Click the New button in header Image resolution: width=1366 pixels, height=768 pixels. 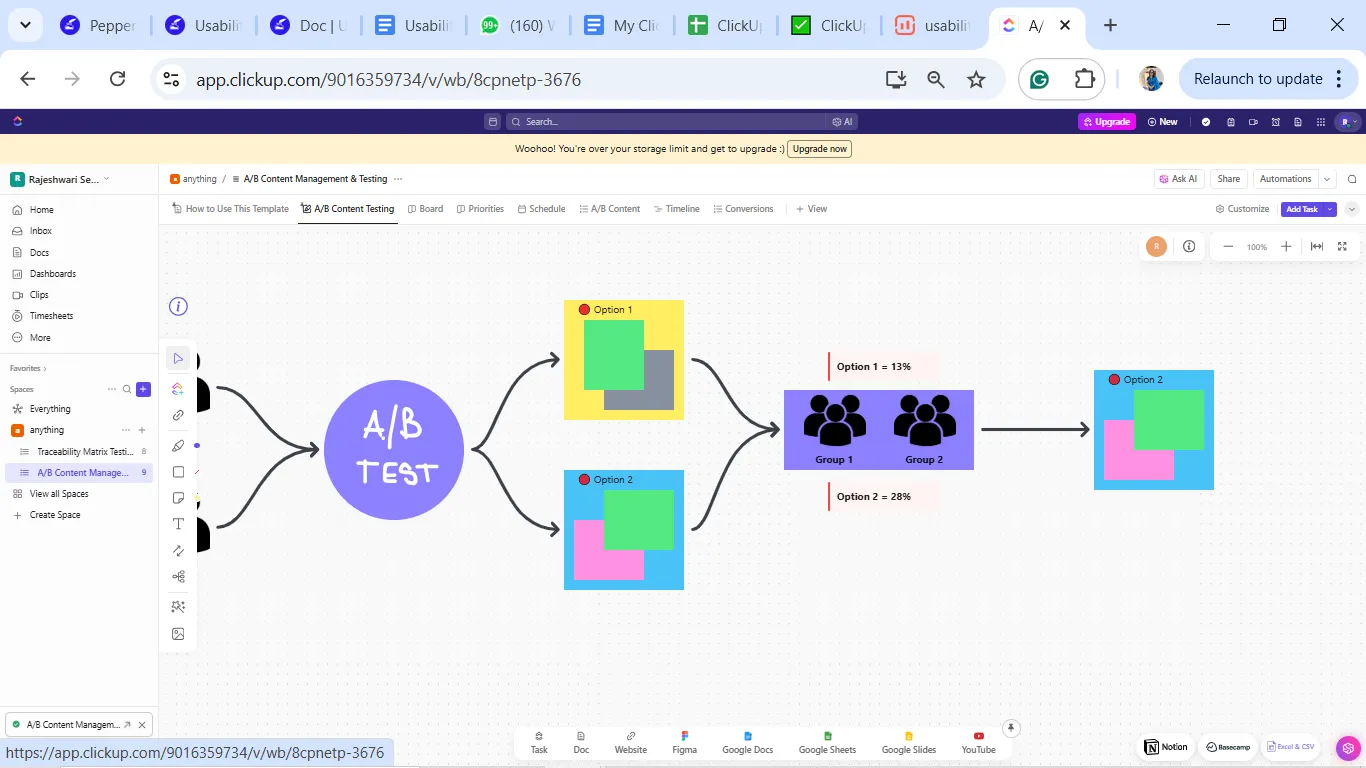(1163, 122)
